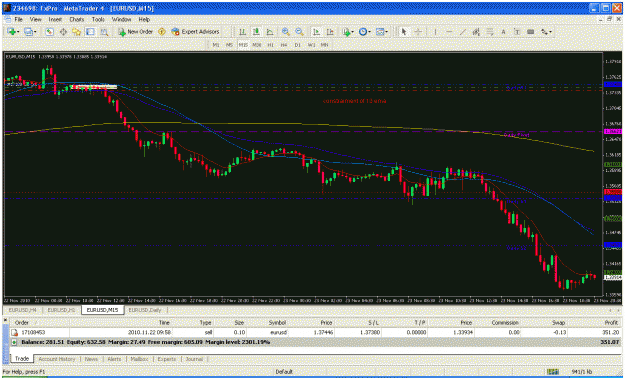
Task: Open the Window menu
Action: tap(122, 19)
